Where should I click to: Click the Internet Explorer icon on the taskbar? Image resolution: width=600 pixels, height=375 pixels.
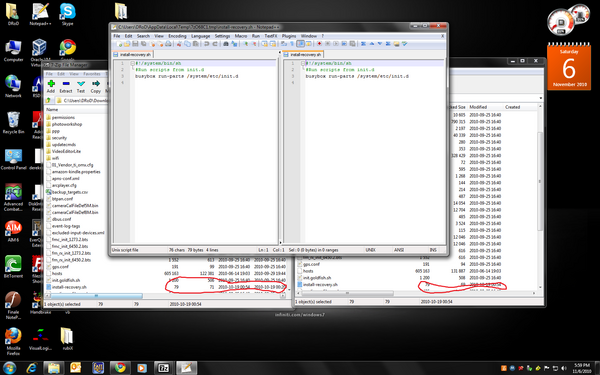pos(32,368)
